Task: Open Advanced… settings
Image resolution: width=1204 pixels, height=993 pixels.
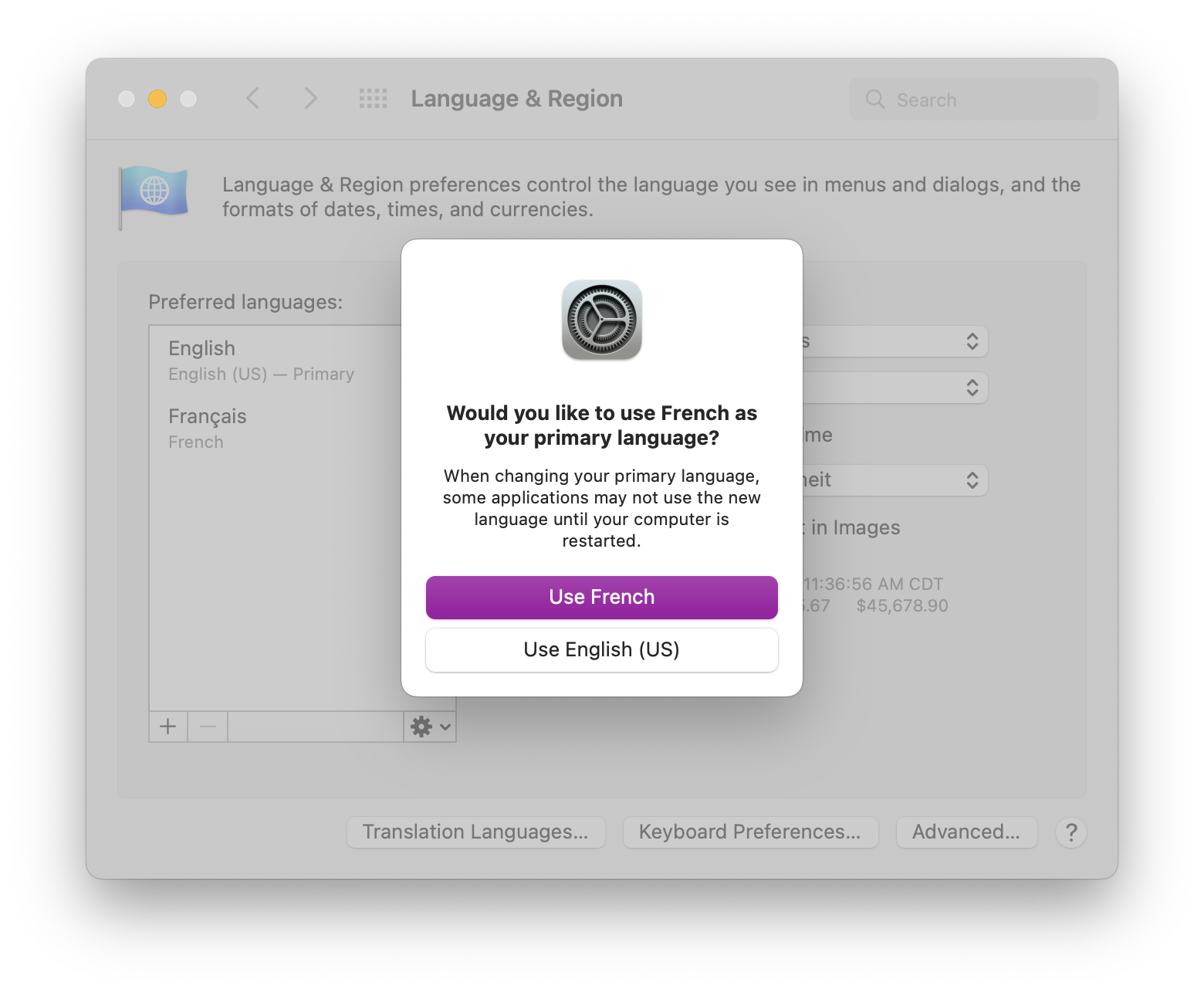Action: (966, 832)
